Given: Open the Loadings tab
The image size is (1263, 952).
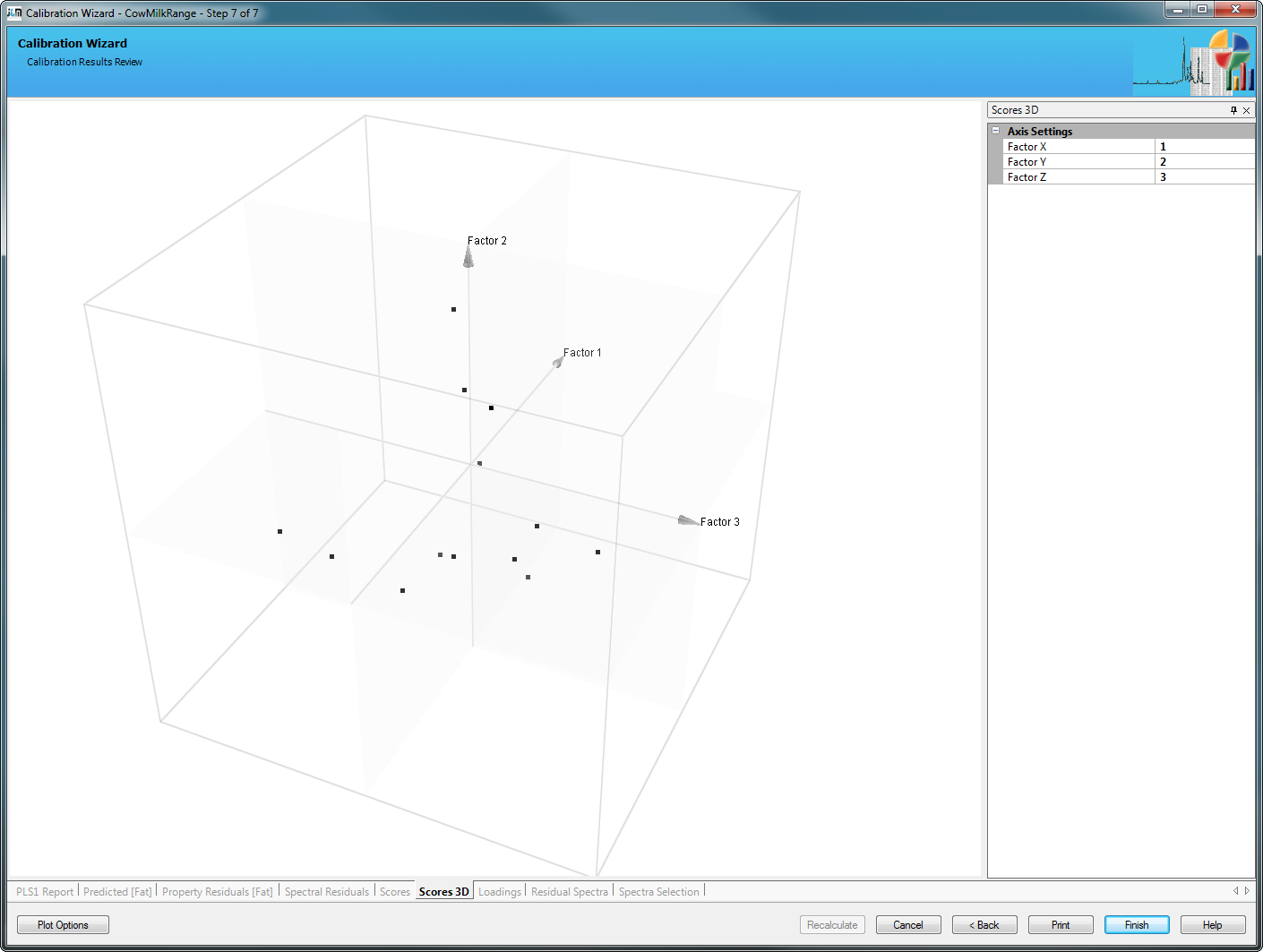Looking at the screenshot, I should (x=499, y=892).
